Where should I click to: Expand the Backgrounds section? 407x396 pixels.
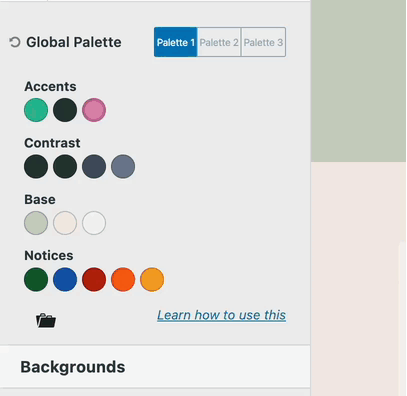155,367
